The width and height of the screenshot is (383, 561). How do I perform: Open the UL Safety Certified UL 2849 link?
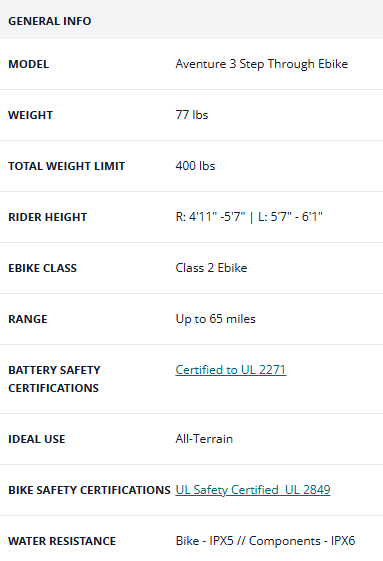click(253, 489)
